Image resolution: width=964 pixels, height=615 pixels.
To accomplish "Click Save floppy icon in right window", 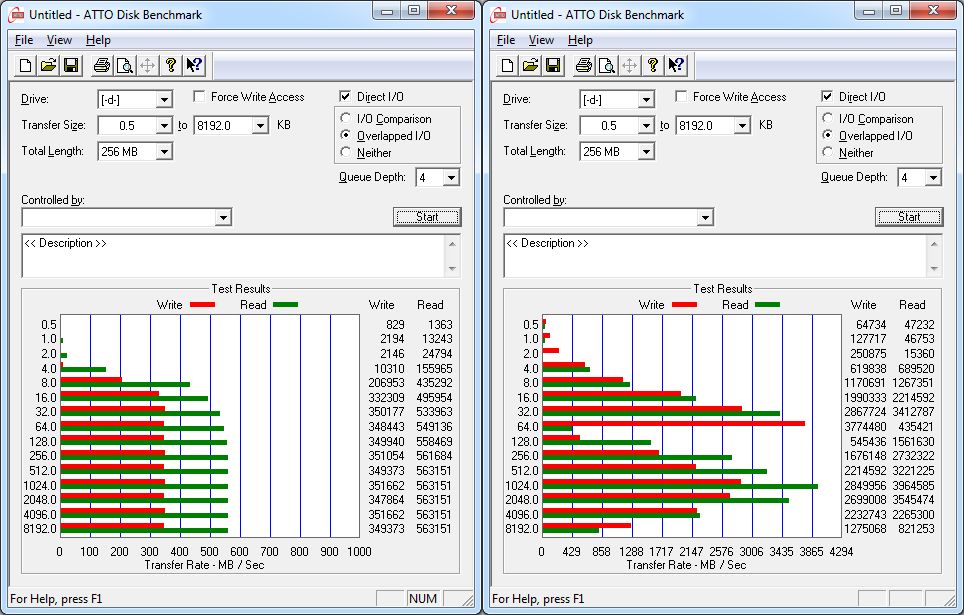I will pos(553,65).
